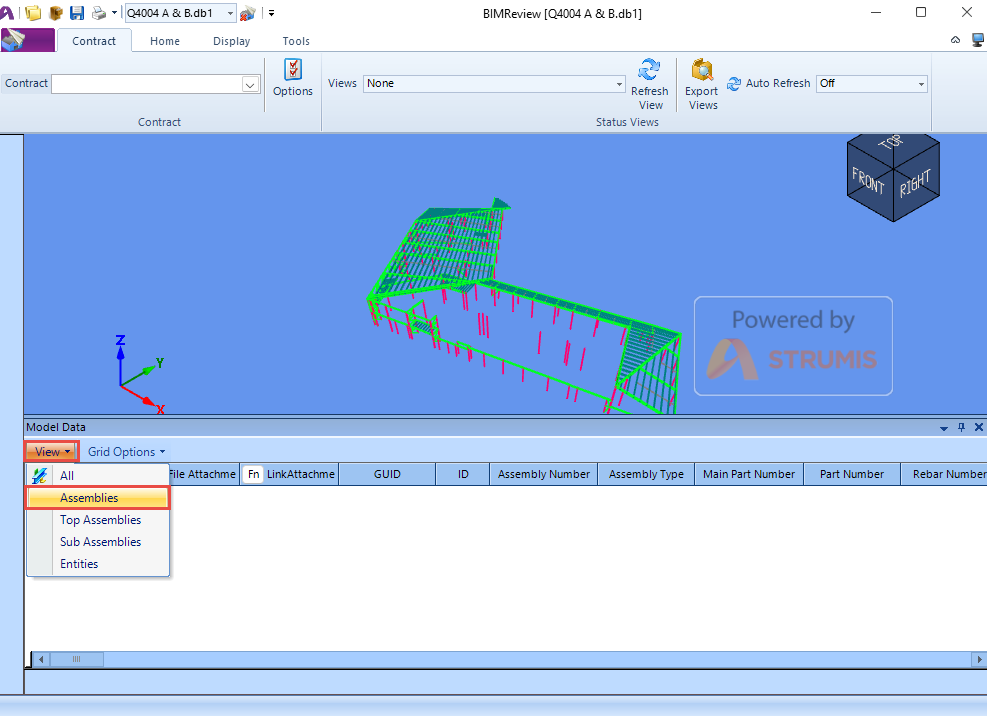Open Export Views tool
The image size is (987, 716).
[702, 84]
